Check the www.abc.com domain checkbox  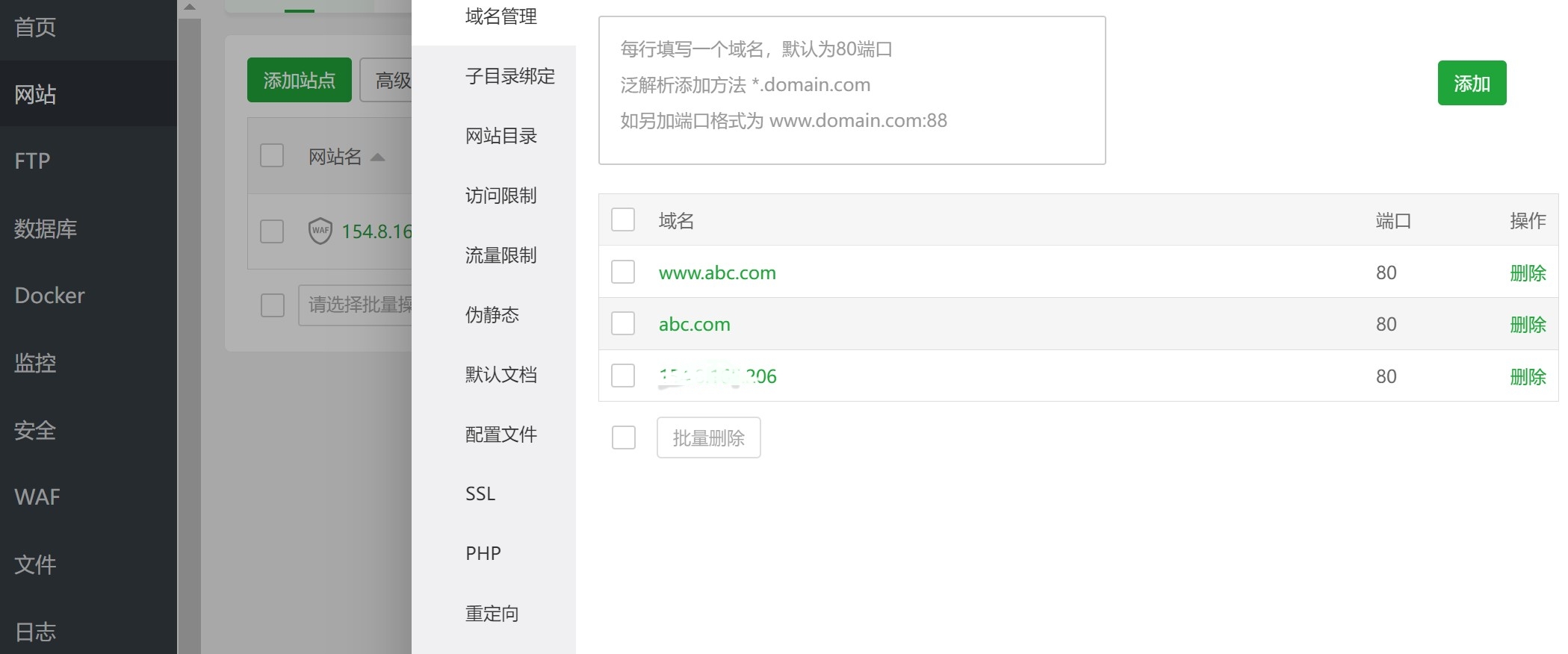pos(623,272)
